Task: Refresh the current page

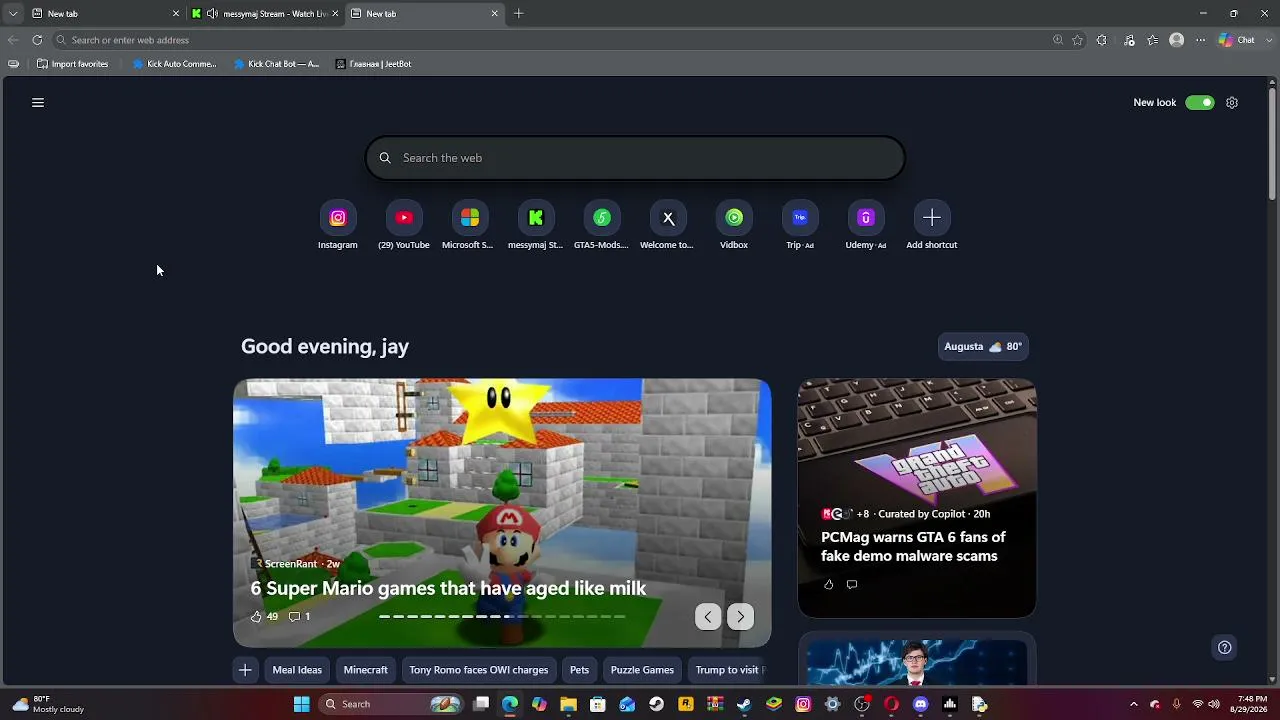Action: 37,40
